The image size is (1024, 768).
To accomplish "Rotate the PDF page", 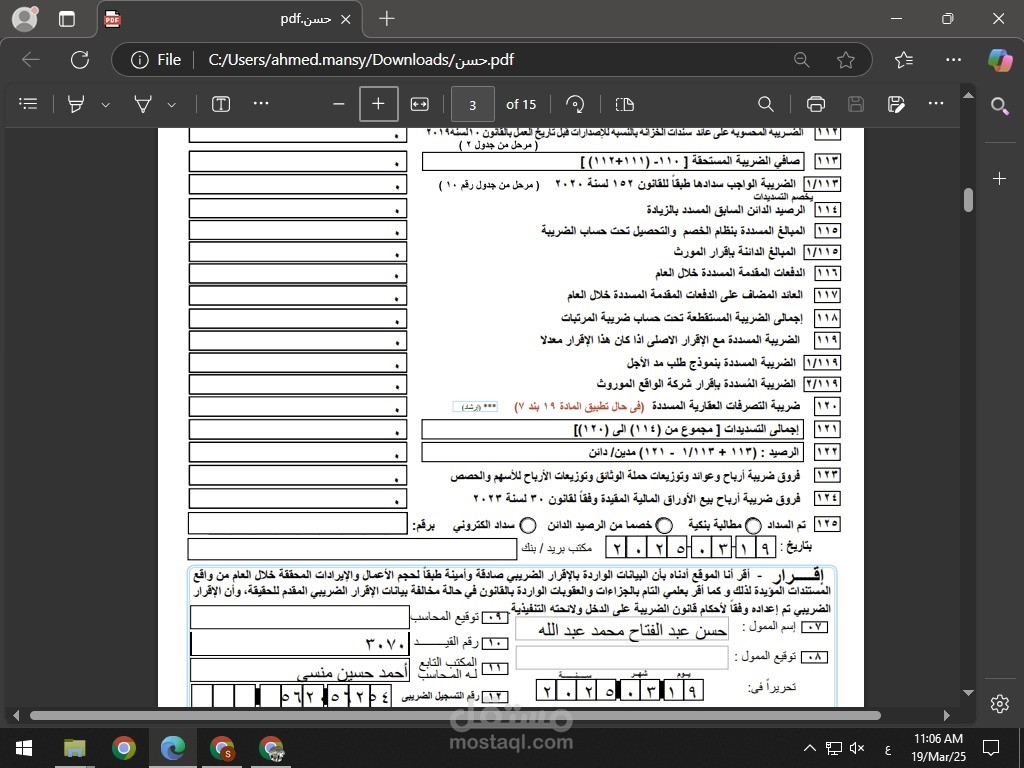I will [x=575, y=104].
